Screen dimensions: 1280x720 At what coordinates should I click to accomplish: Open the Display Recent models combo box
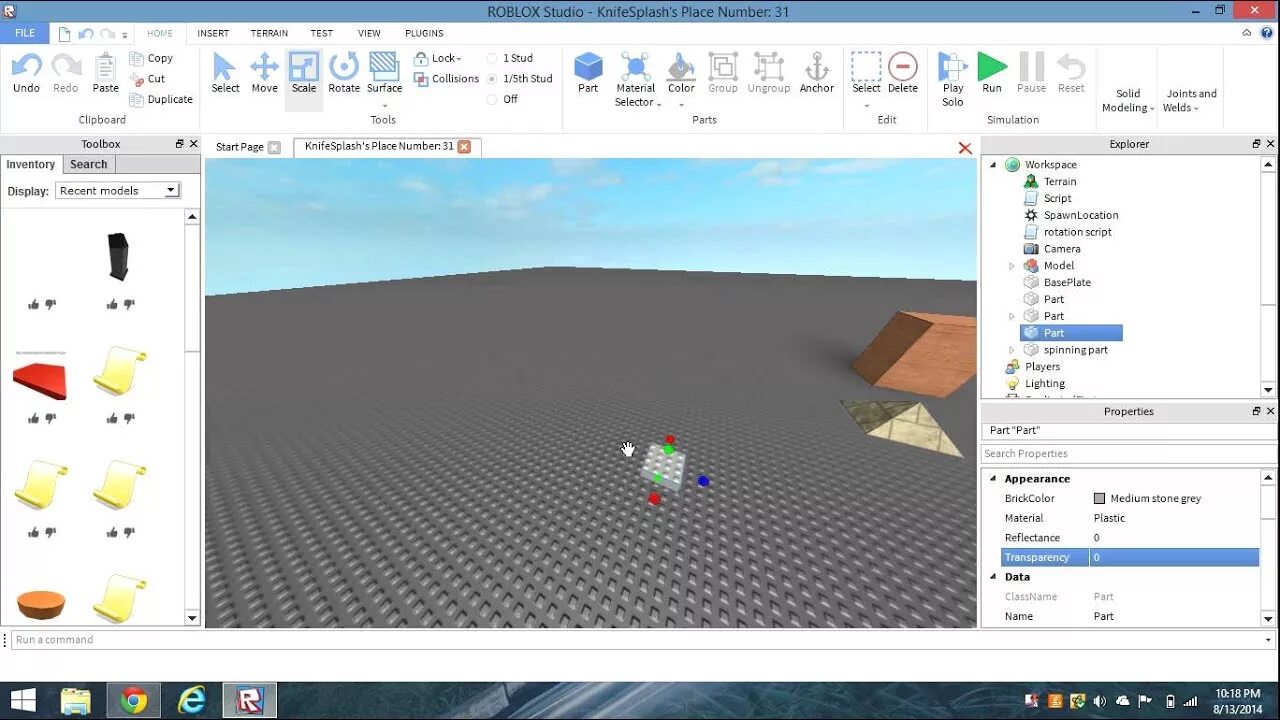point(117,190)
